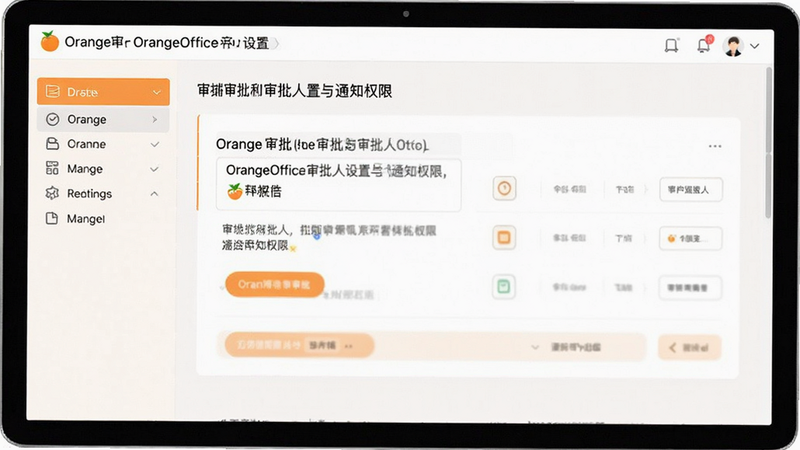
Task: Open the bookmark icon in top bar
Action: (671, 45)
